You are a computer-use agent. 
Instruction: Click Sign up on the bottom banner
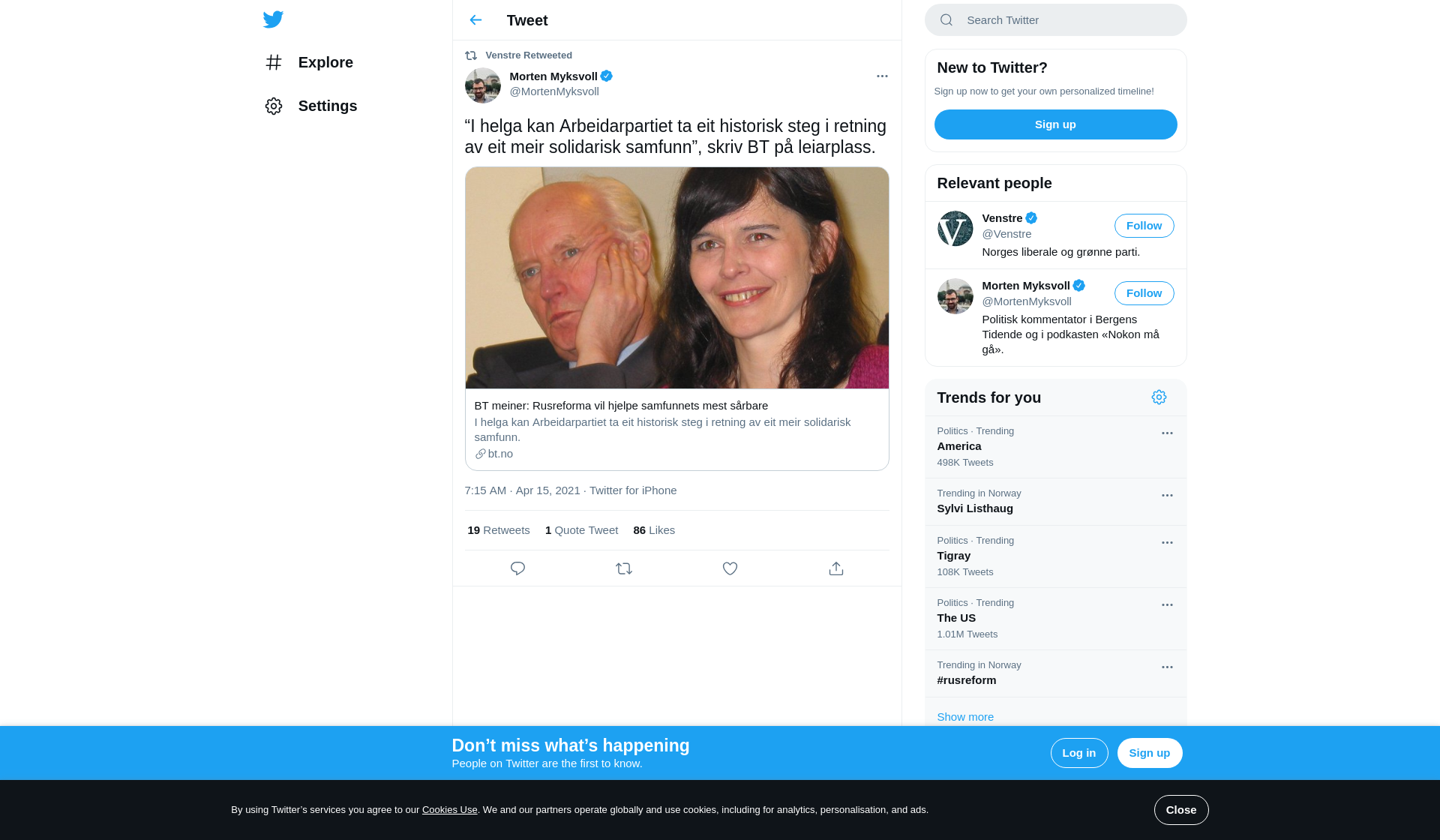click(x=1150, y=753)
